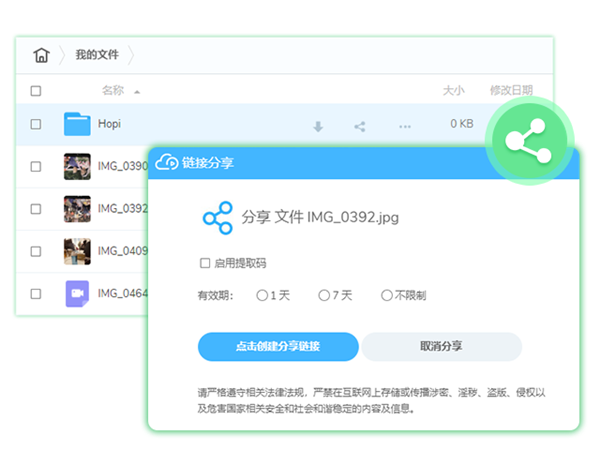Click the IMG_0464 file name
Image resolution: width=600 pixels, height=450 pixels.
[x=123, y=293]
